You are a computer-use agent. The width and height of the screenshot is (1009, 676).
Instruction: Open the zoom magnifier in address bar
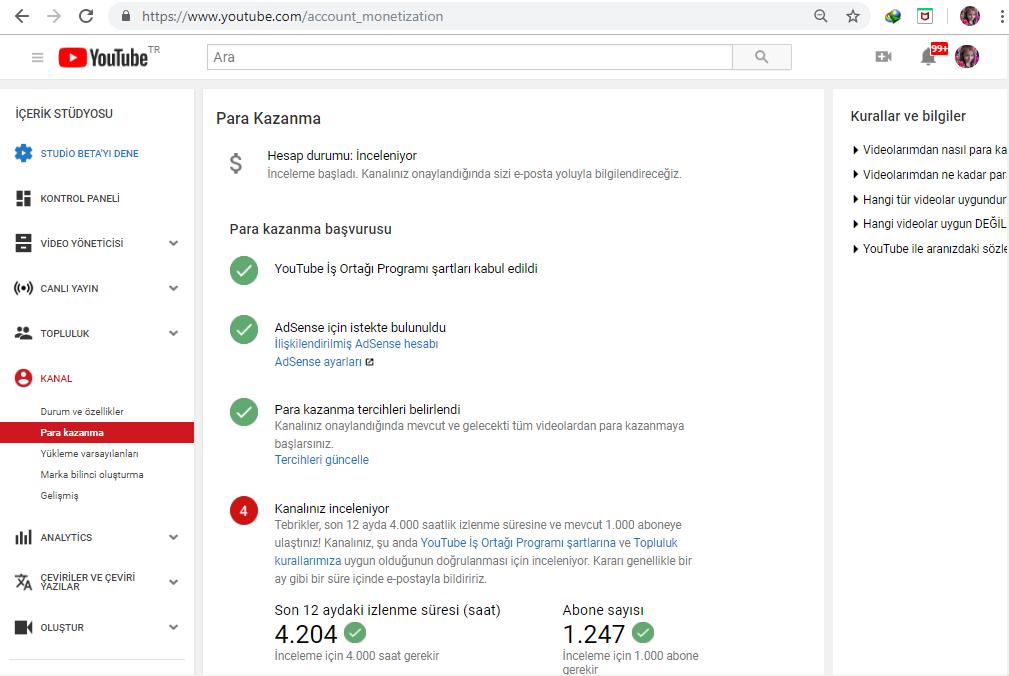820,16
